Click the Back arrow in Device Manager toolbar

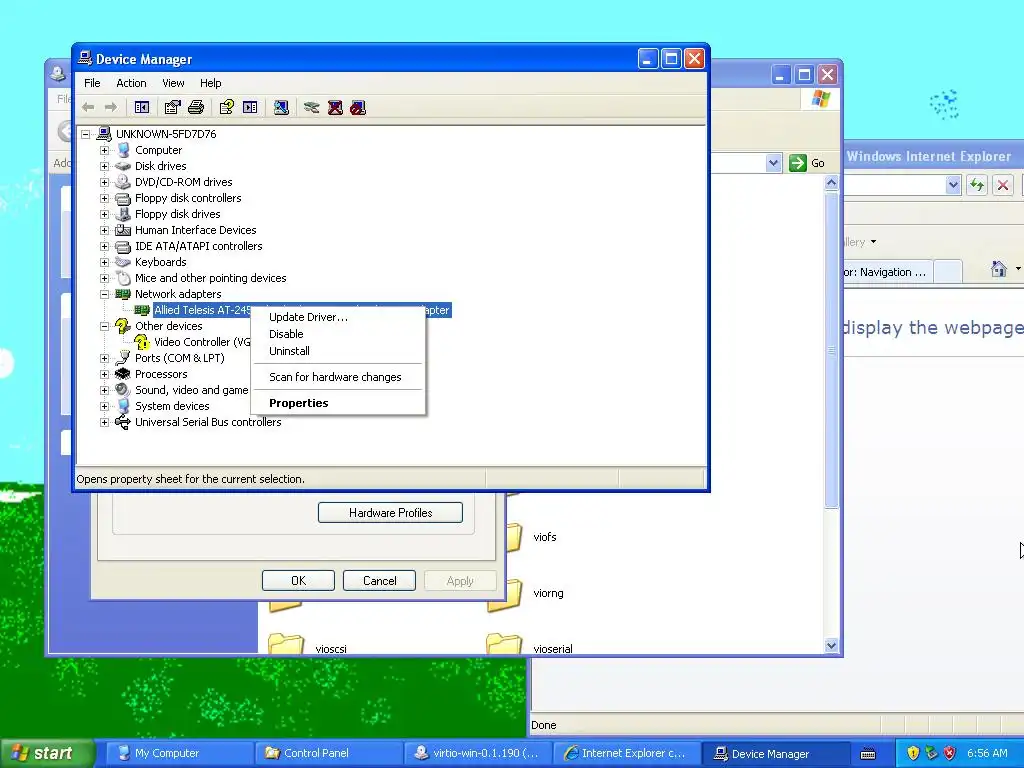pyautogui.click(x=88, y=107)
